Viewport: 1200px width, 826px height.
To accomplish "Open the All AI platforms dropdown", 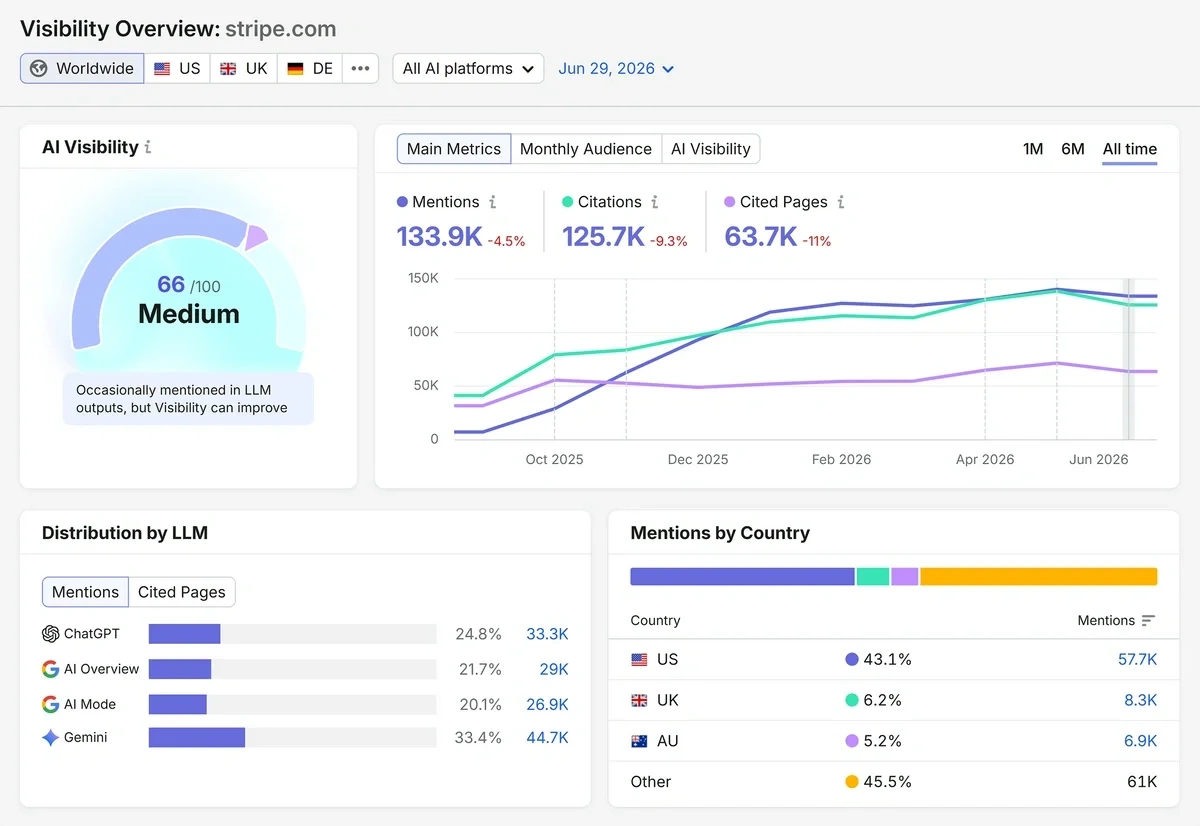I will click(468, 68).
